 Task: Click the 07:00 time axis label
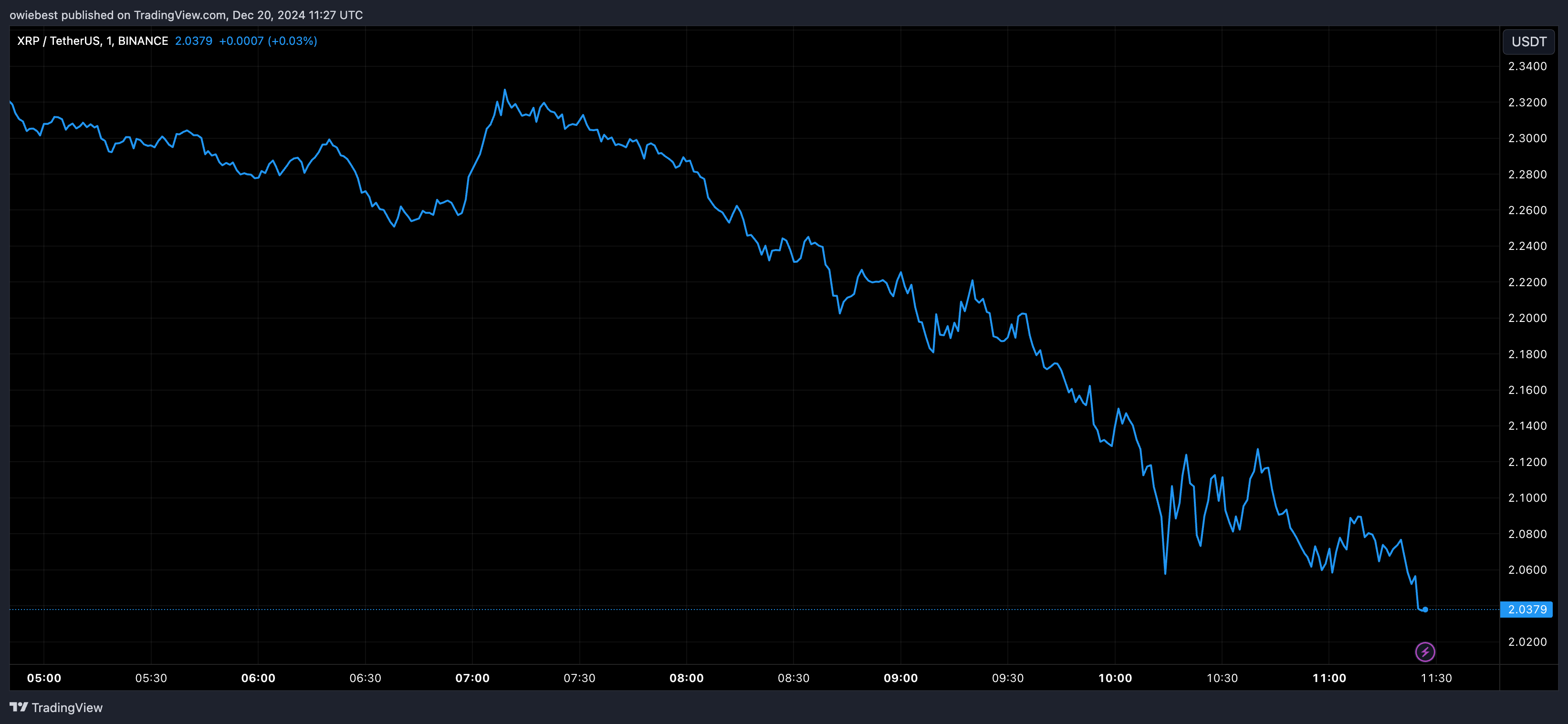tap(472, 678)
